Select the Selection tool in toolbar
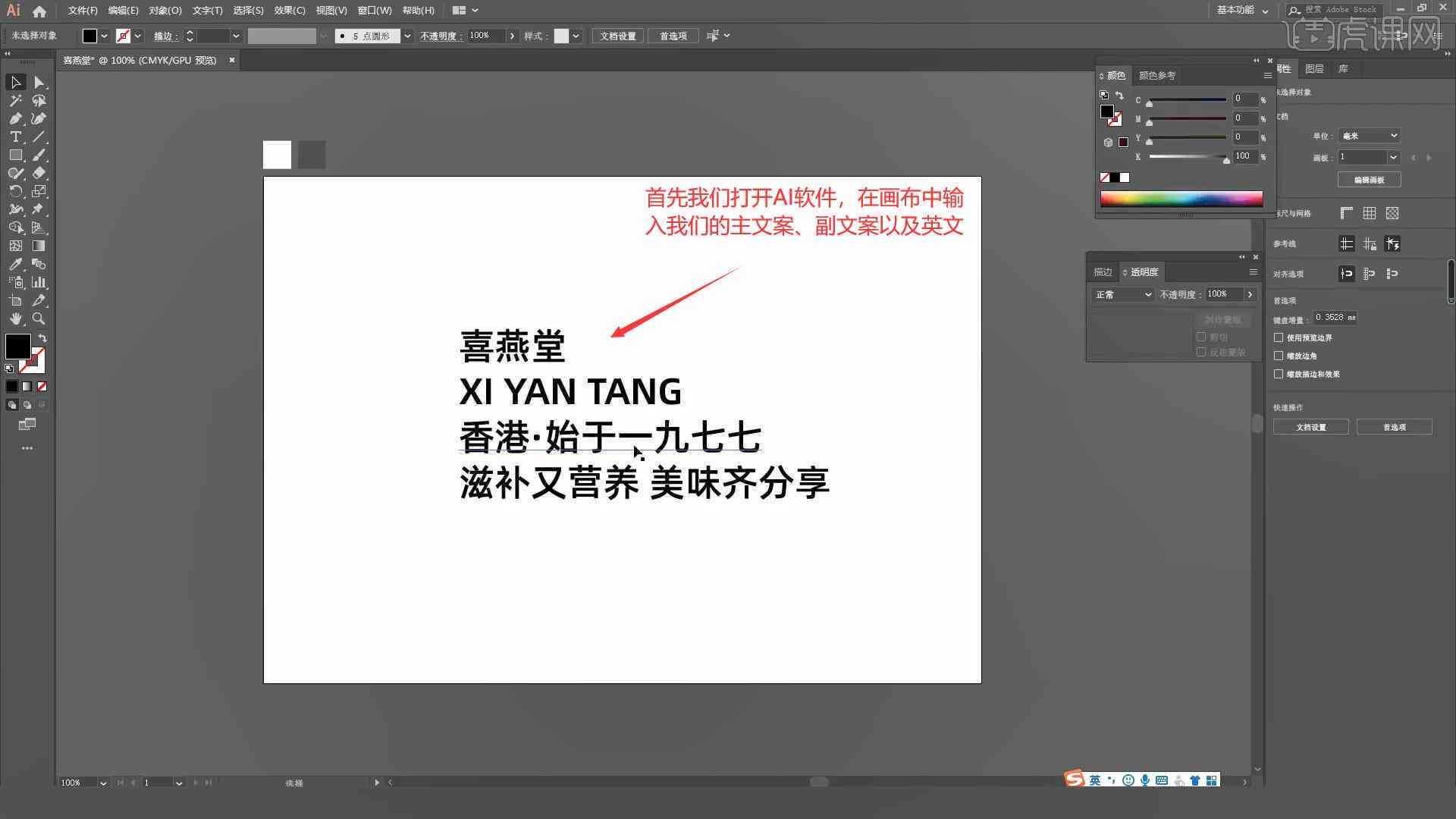Image resolution: width=1456 pixels, height=819 pixels. click(x=15, y=82)
